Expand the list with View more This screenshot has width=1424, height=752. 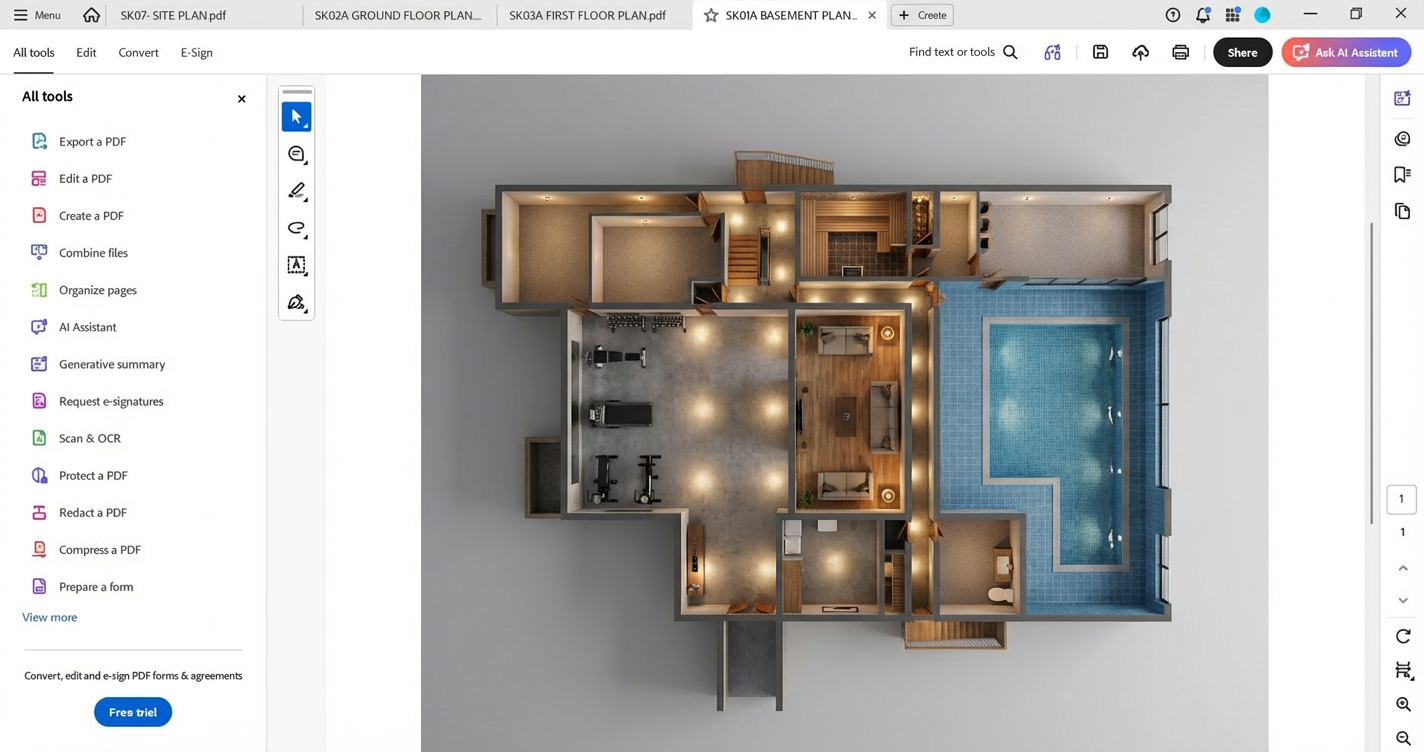(50, 617)
